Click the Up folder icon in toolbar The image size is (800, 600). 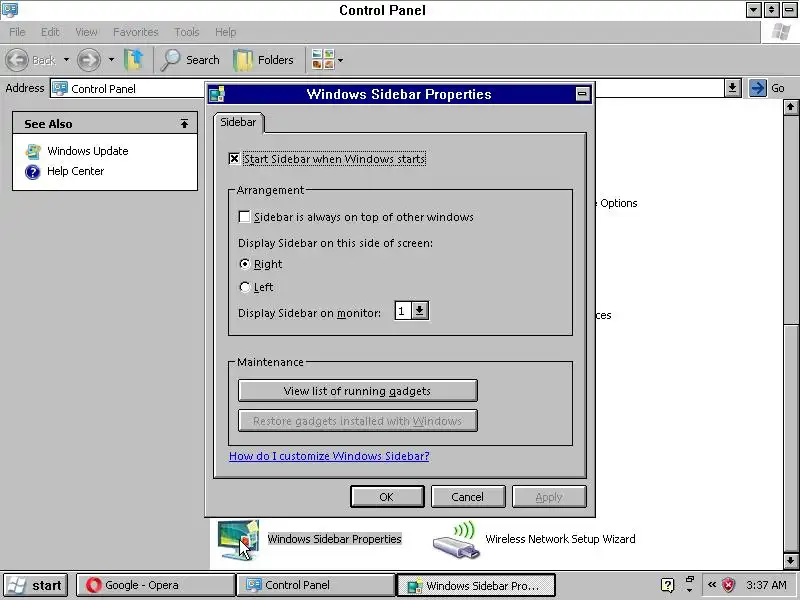pyautogui.click(x=134, y=60)
